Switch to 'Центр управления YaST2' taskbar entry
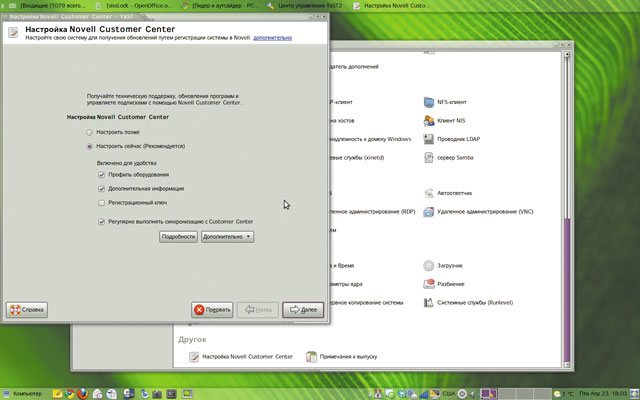The width and height of the screenshot is (640, 400). [x=305, y=6]
